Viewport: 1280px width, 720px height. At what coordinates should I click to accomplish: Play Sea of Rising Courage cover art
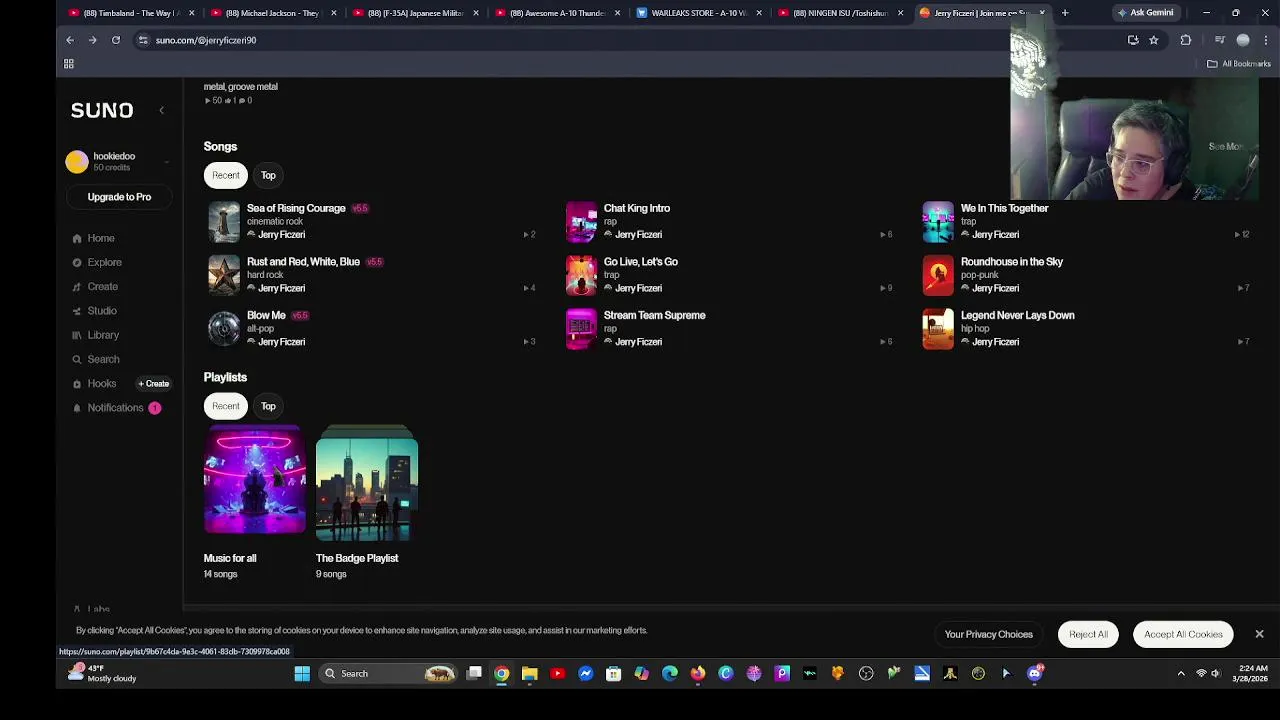224,222
